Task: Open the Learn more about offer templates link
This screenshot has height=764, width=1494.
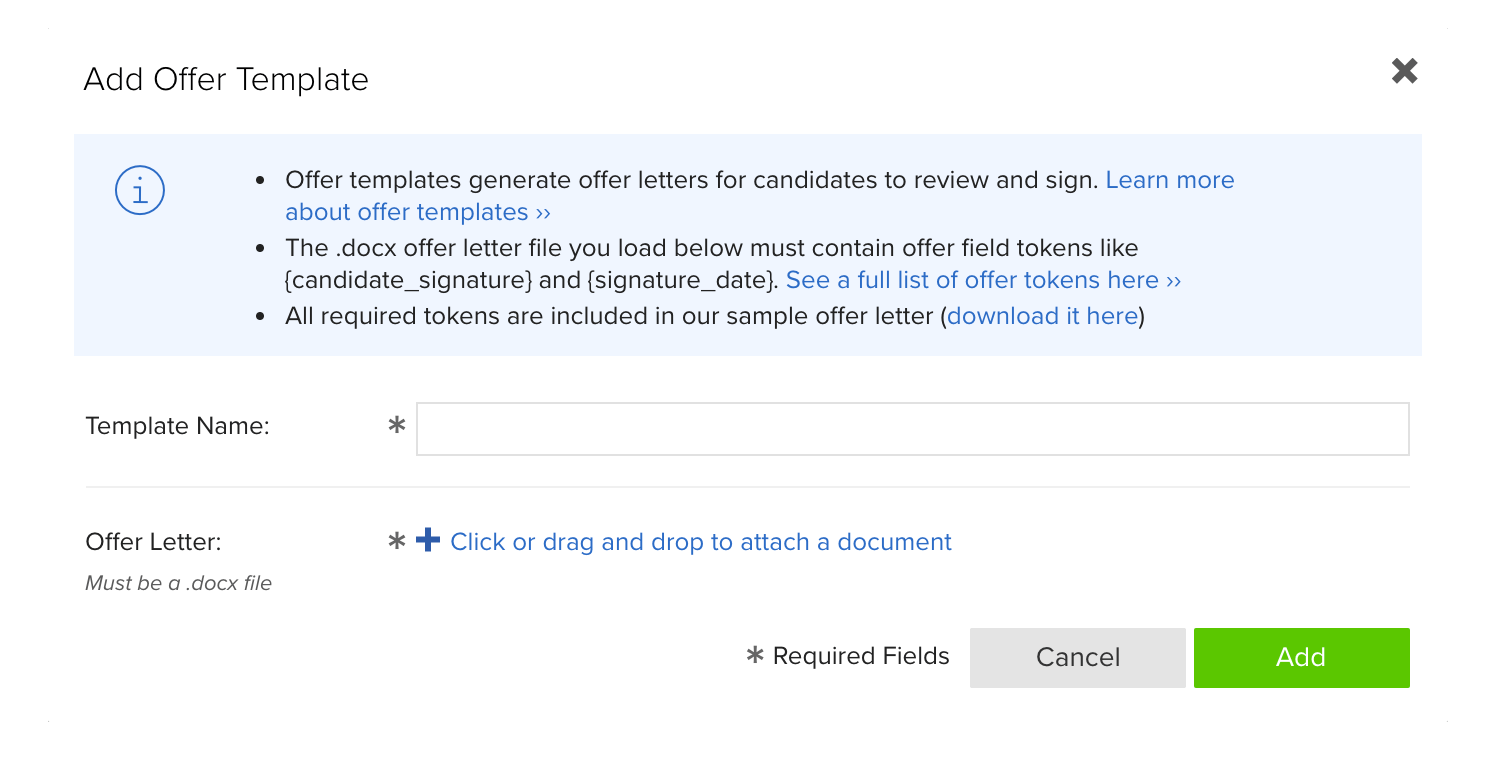Action: tap(760, 196)
